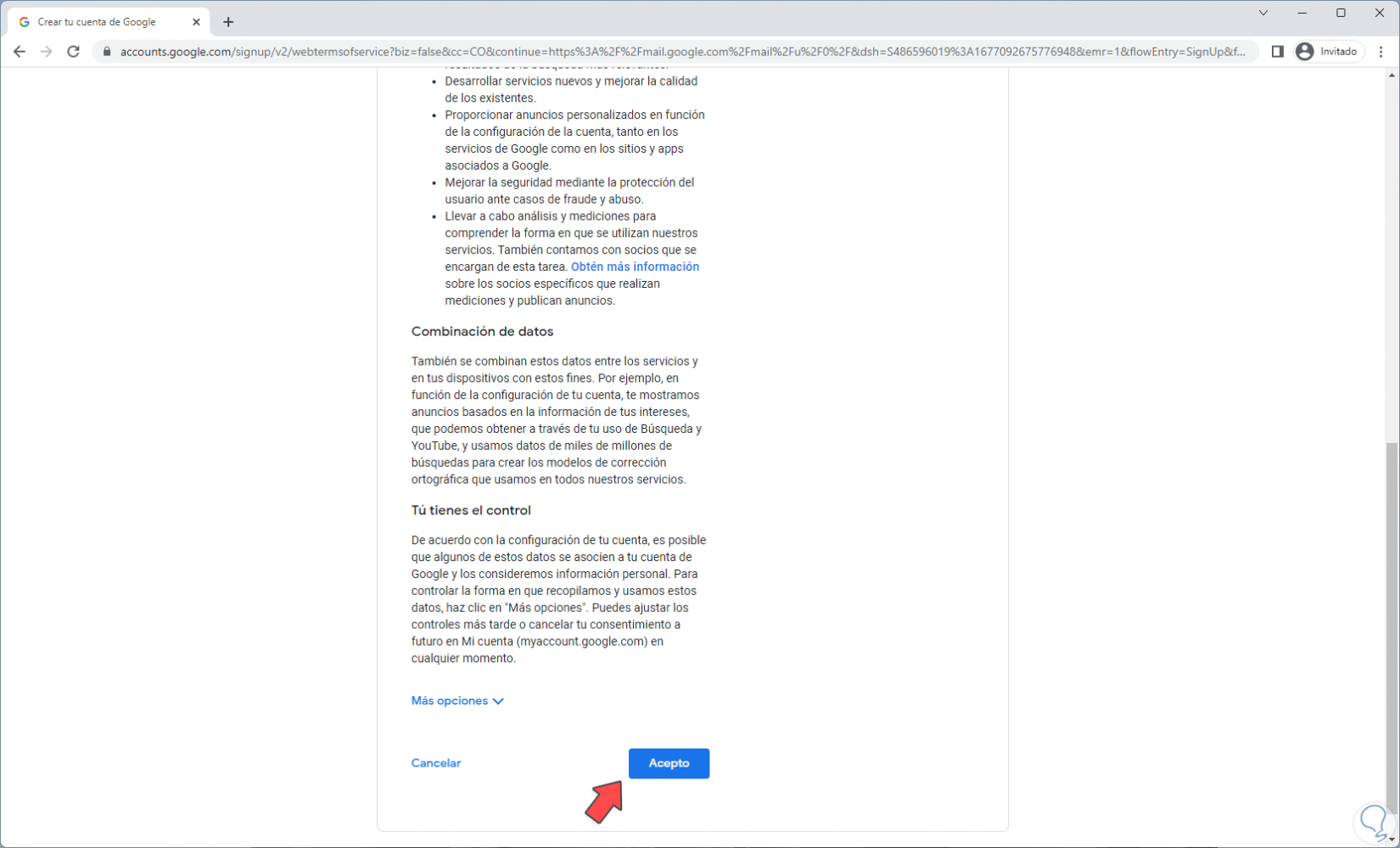Click the text 'Mejorar la seguridad mediante la protección del'
Image resolution: width=1400 pixels, height=848 pixels.
coord(569,183)
